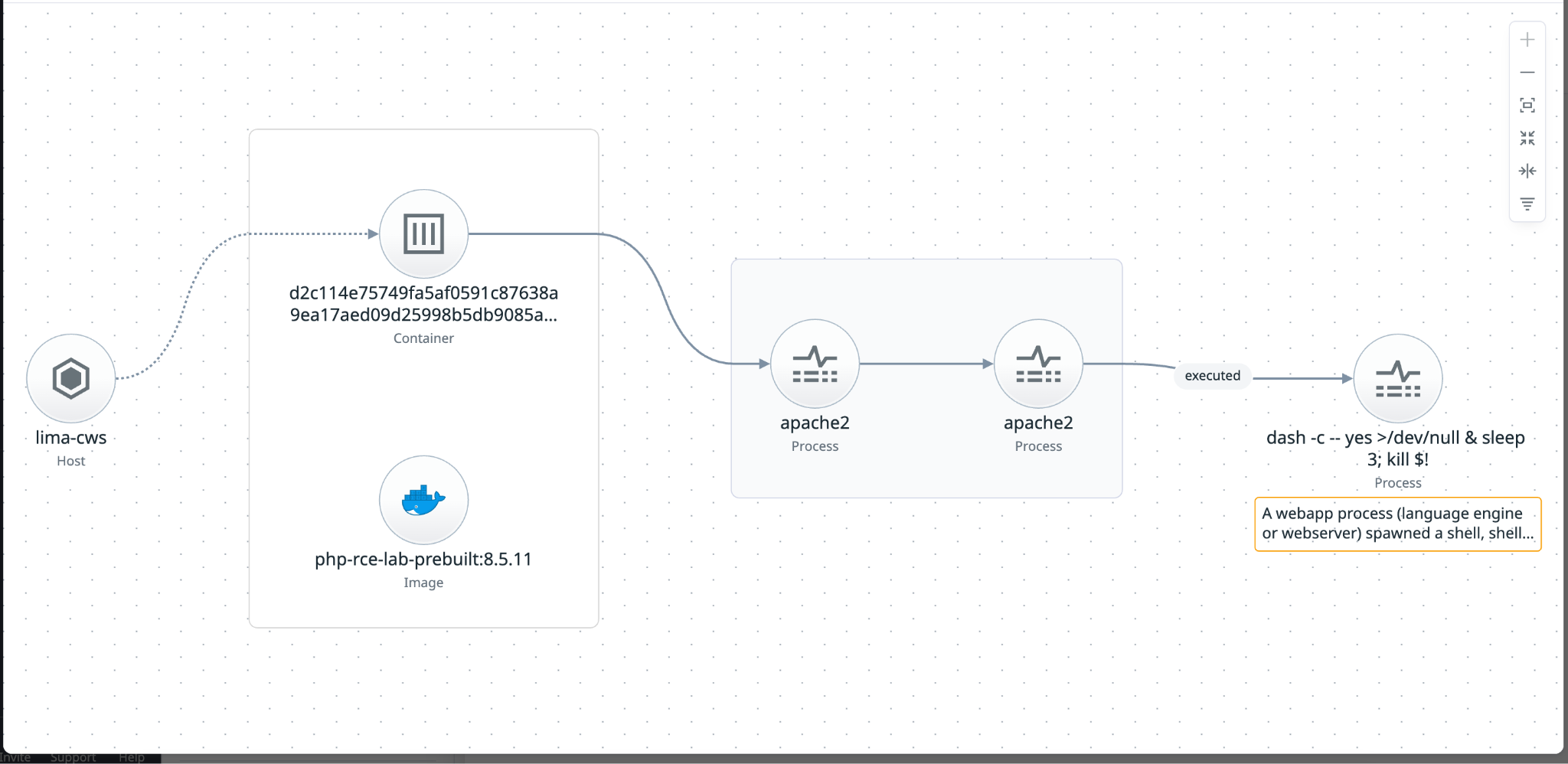Screen dimensions: 1568x764
Task: Click the truncated container ID text
Action: [x=423, y=304]
